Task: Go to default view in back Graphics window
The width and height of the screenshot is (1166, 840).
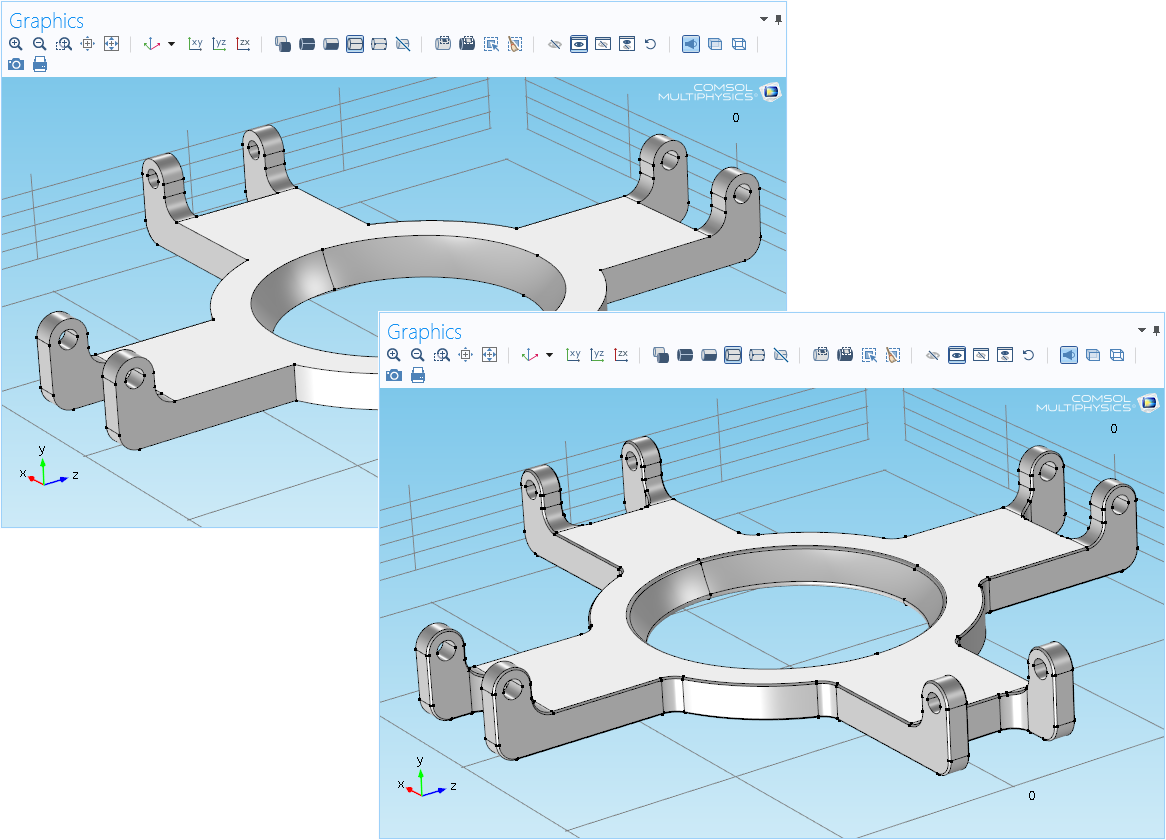Action: pos(152,44)
